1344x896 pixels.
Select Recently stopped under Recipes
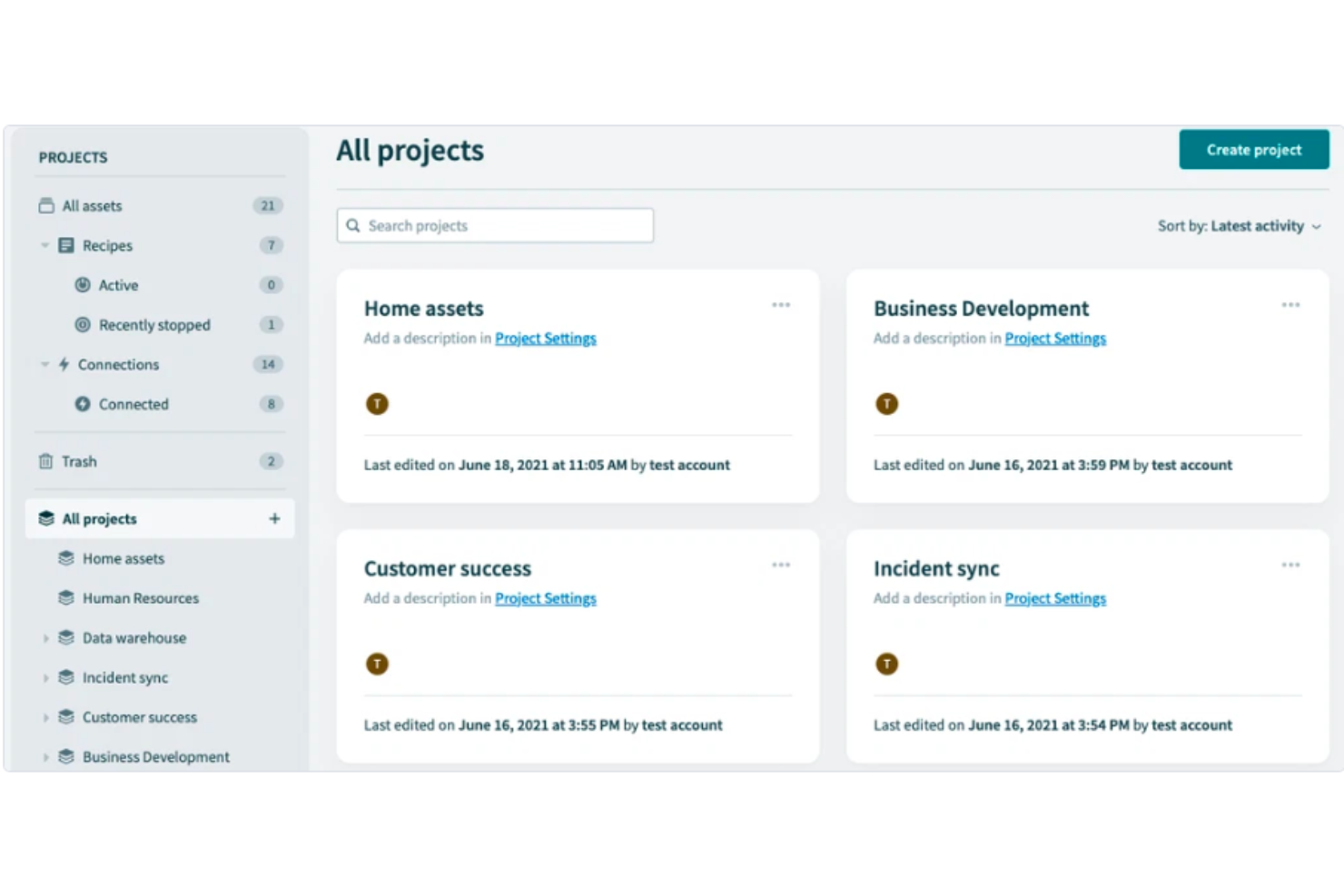coord(154,324)
